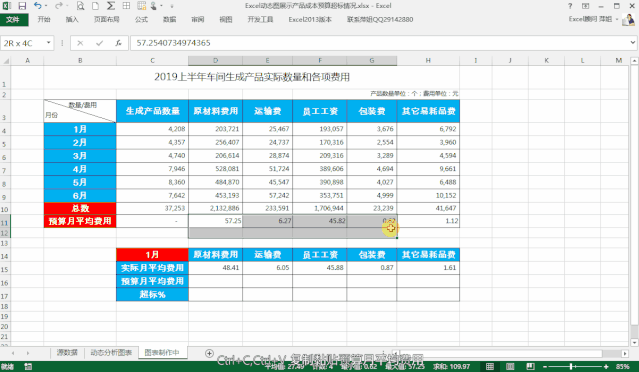Save the workbook from quick access toolbar
The image size is (639, 372).
(x=22, y=6)
